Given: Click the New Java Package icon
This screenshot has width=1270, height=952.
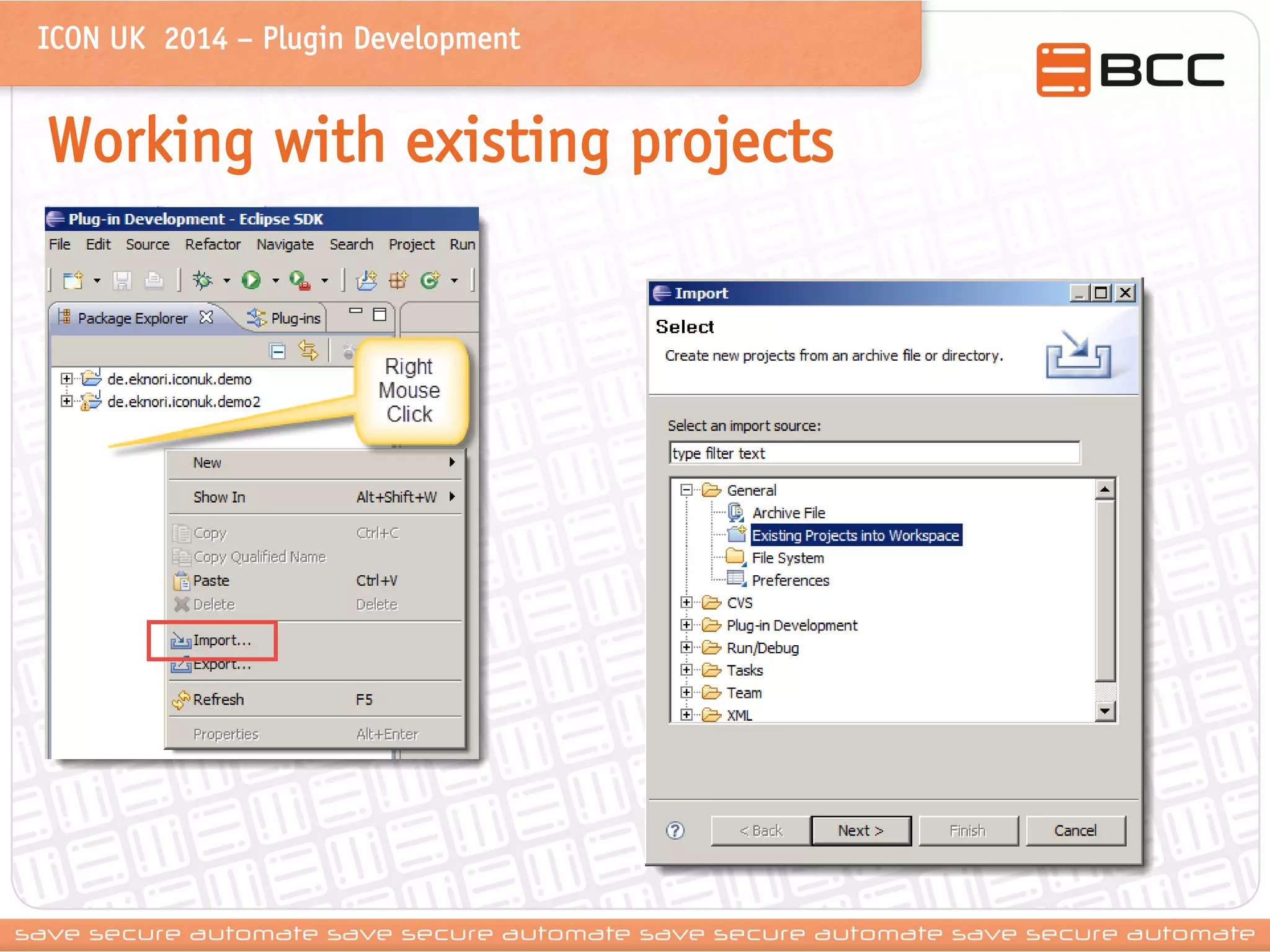Looking at the screenshot, I should pyautogui.click(x=398, y=281).
